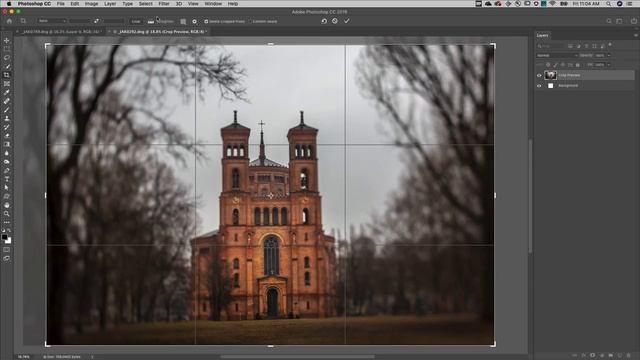Reset the crop box
The width and height of the screenshot is (640, 360).
324,21
